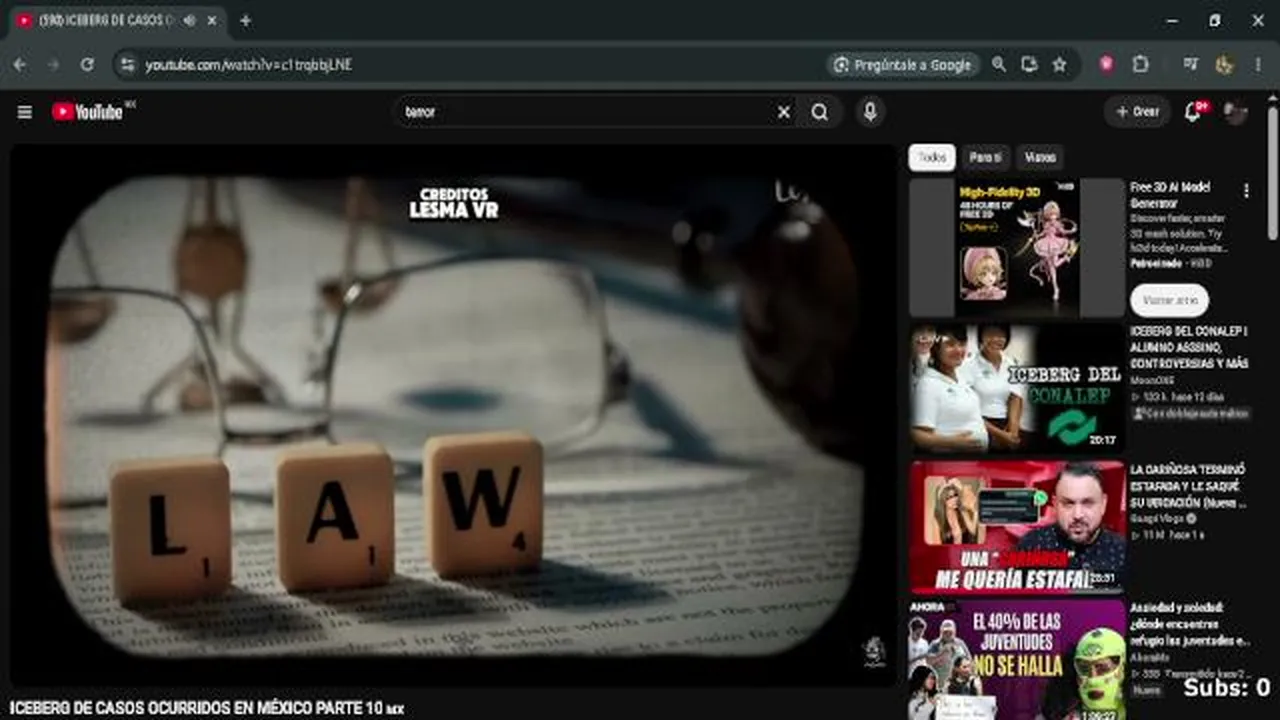Mute the tab via its speaker icon
1280x720 pixels.
[x=190, y=21]
